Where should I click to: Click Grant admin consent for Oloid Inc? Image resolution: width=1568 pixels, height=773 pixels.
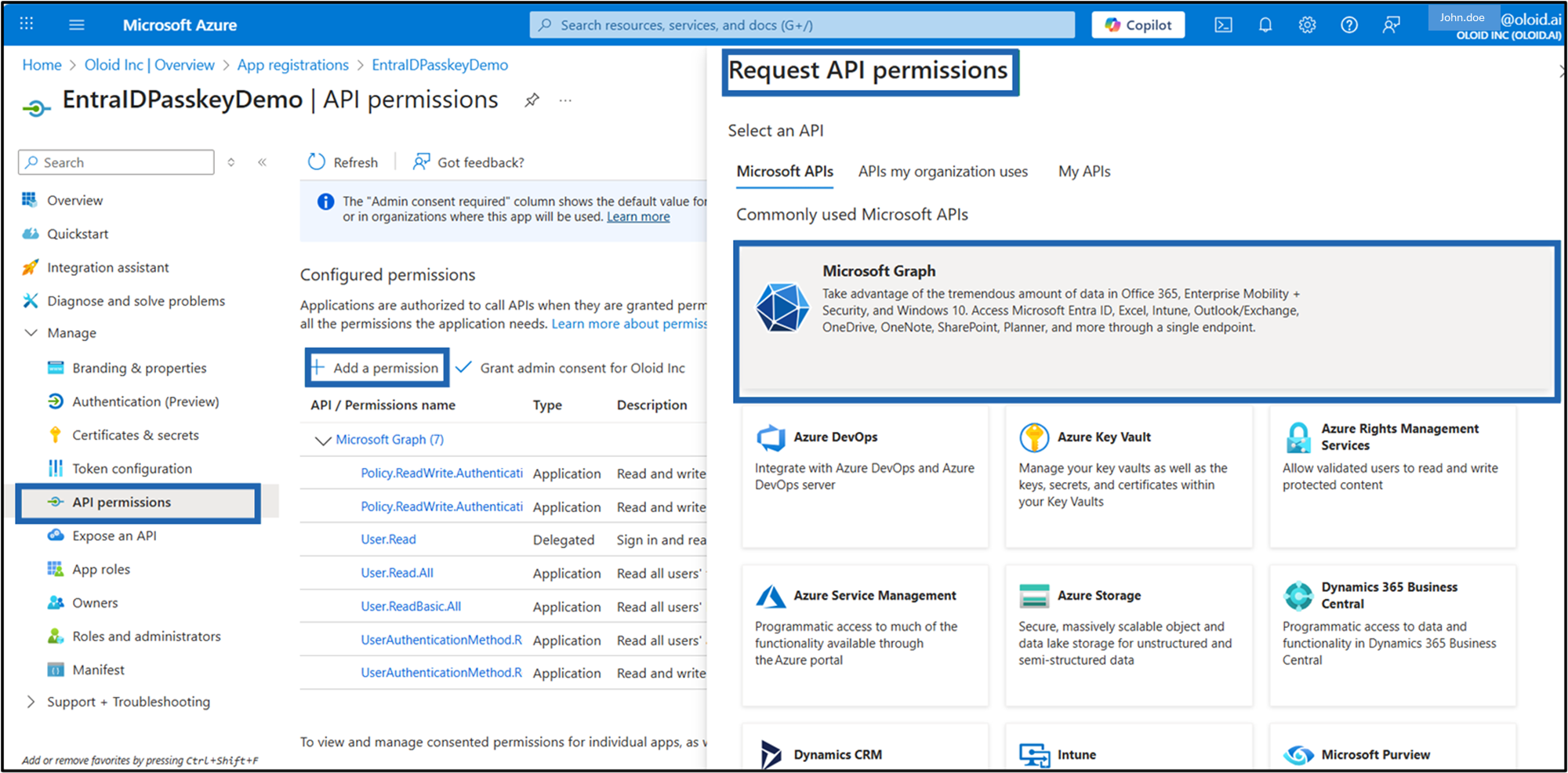click(x=570, y=368)
